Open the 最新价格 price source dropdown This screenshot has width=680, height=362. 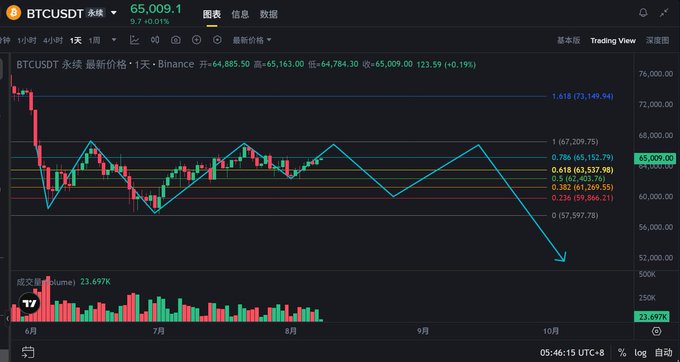click(252, 40)
